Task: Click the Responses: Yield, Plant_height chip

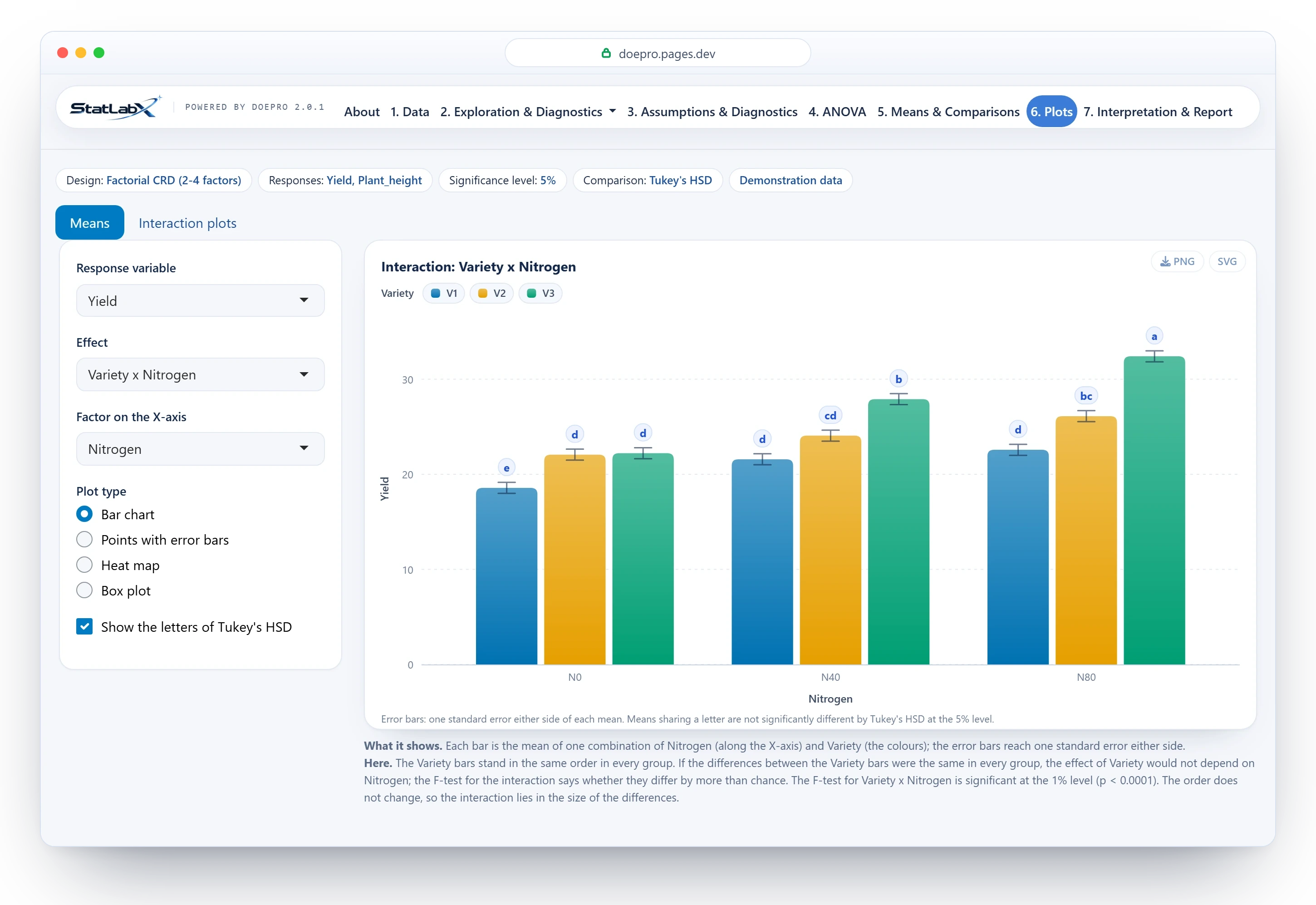Action: (345, 180)
